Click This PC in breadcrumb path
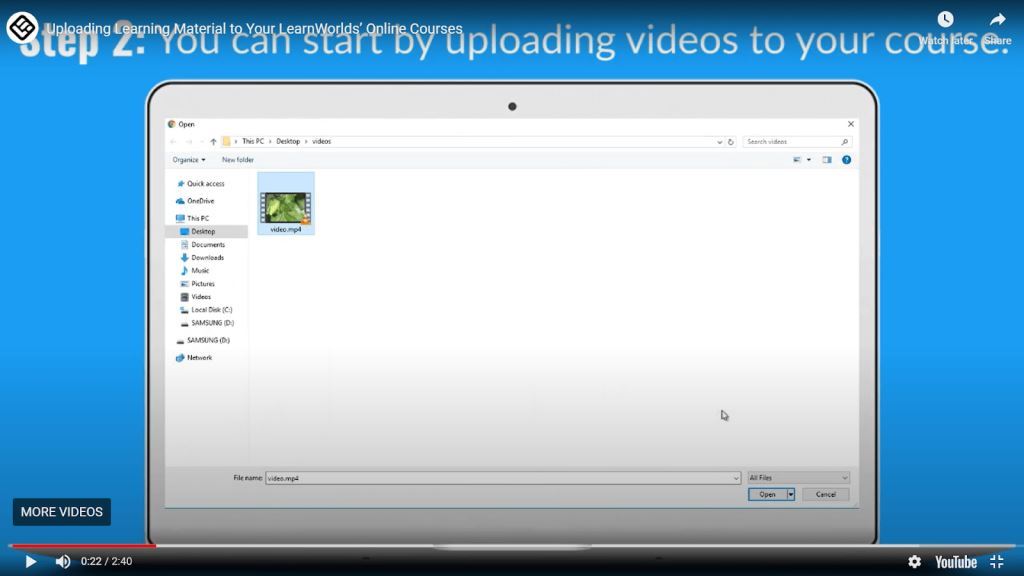 click(253, 142)
